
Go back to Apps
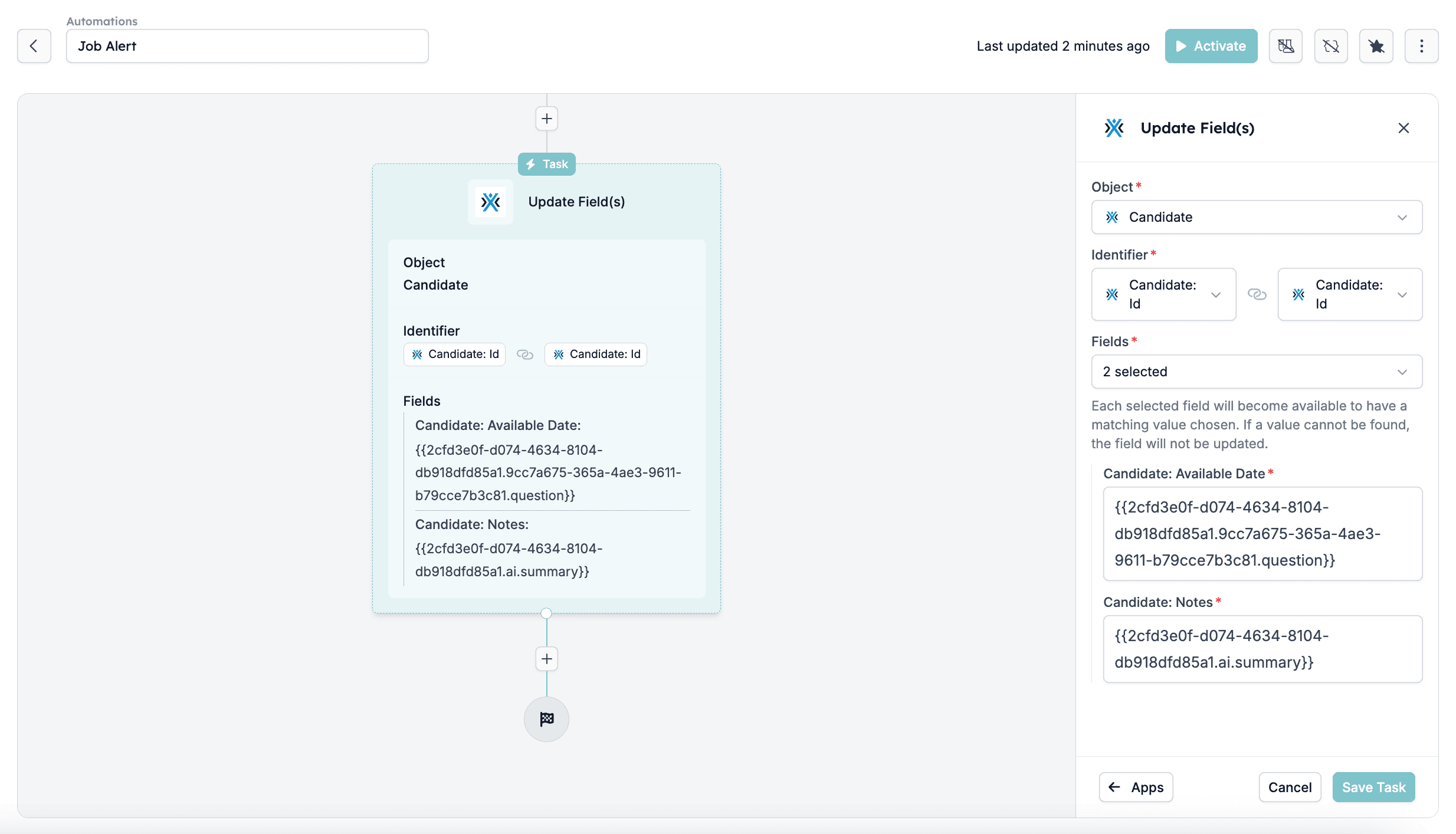1136,787
